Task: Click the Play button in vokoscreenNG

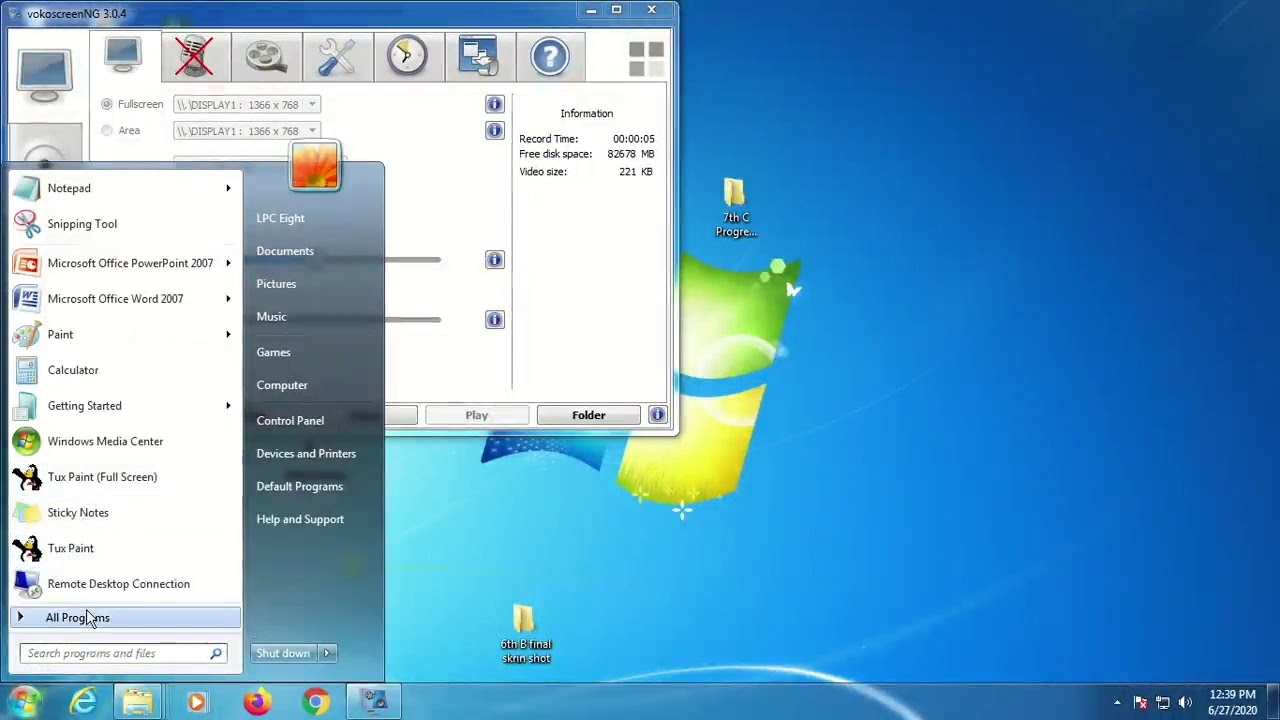Action: coord(476,415)
